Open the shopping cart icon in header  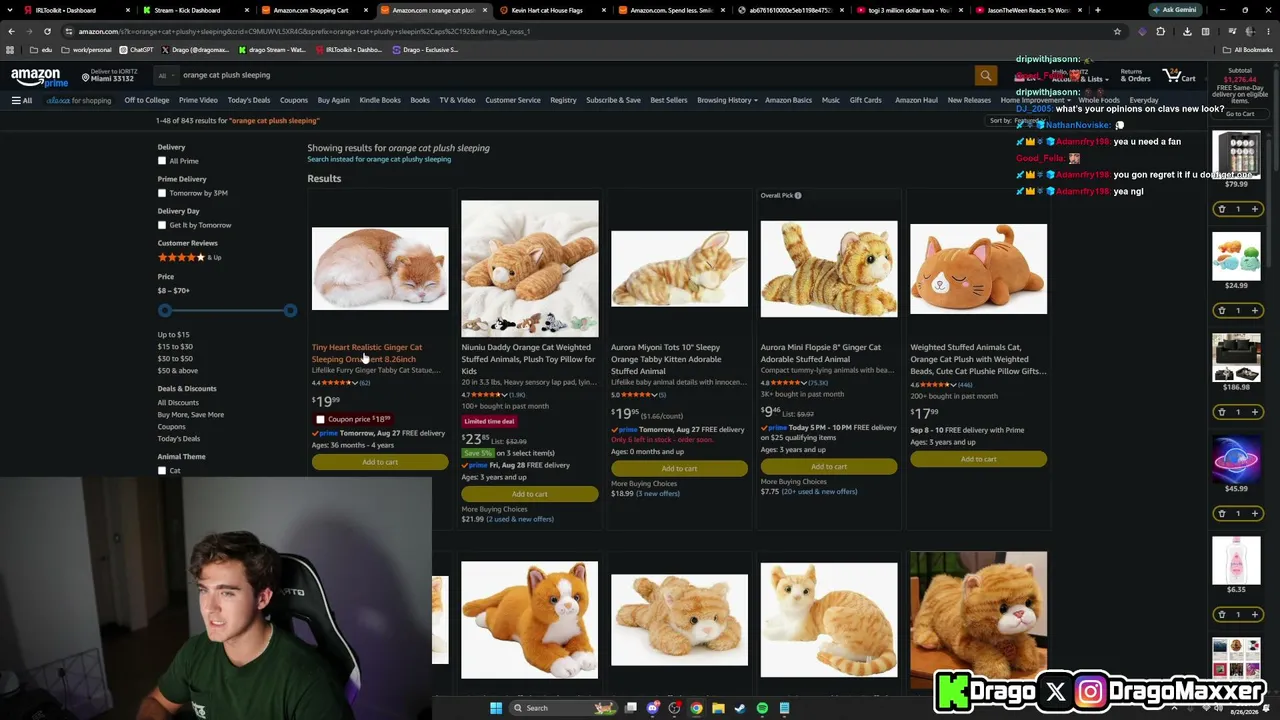click(x=1179, y=76)
